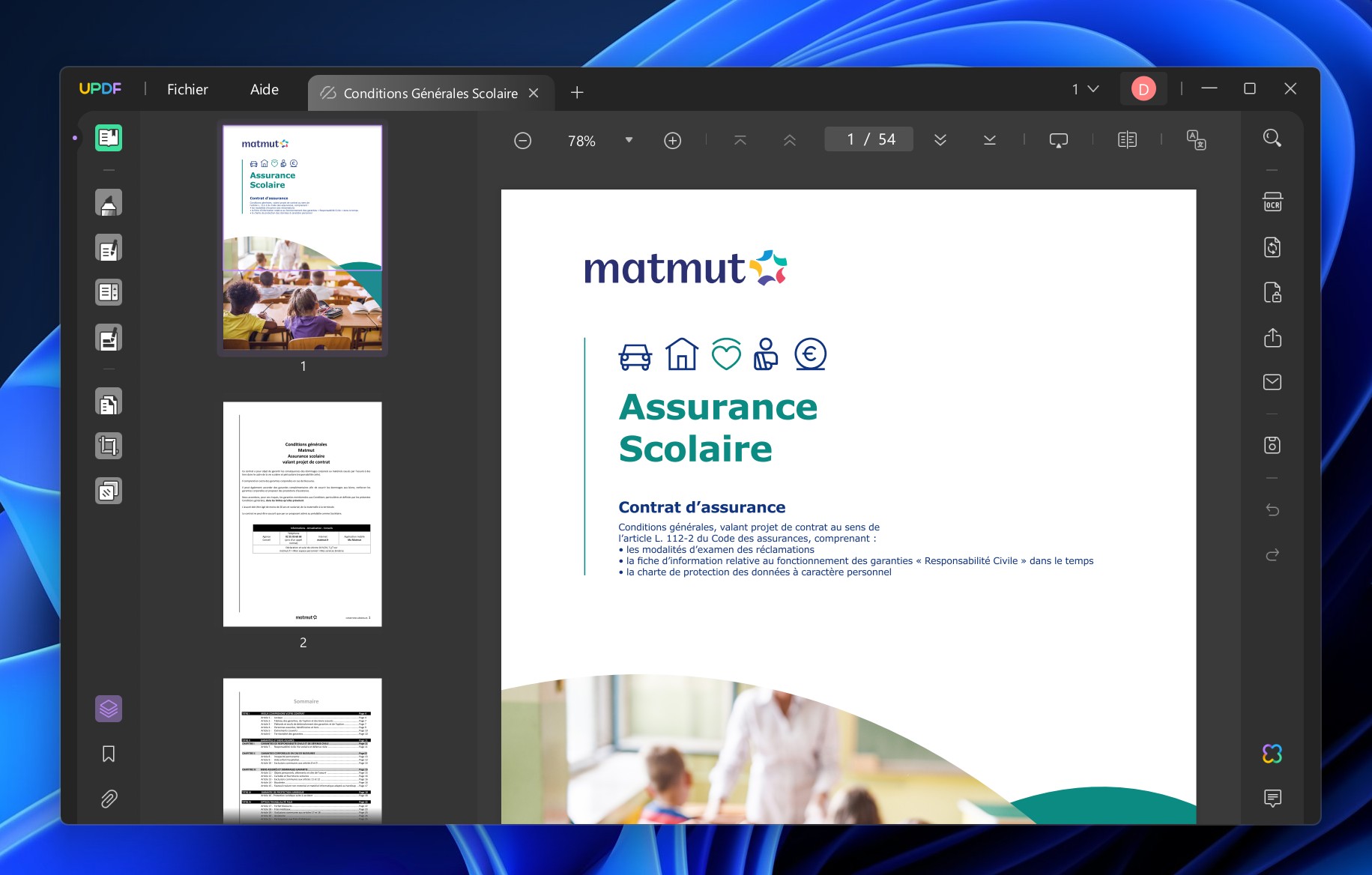Click the UPDF AI assistant icon
1372x875 pixels.
tap(1272, 753)
